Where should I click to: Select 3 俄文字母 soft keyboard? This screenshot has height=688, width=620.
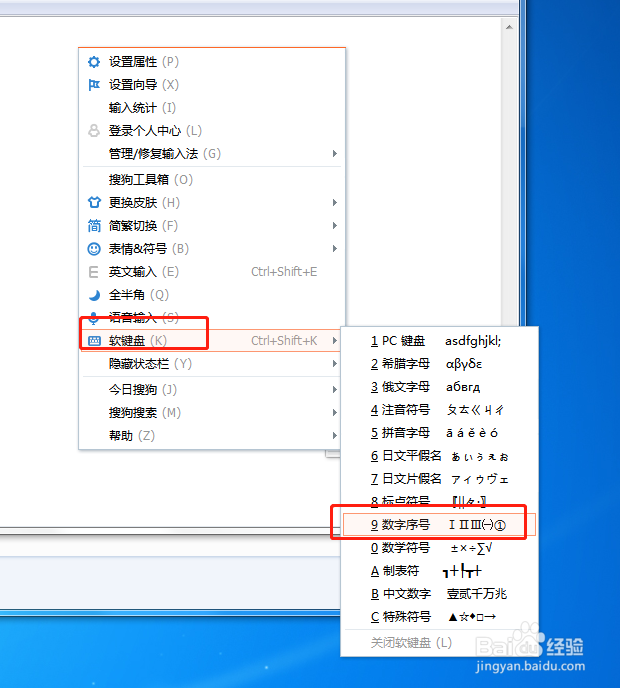[x=439, y=387]
